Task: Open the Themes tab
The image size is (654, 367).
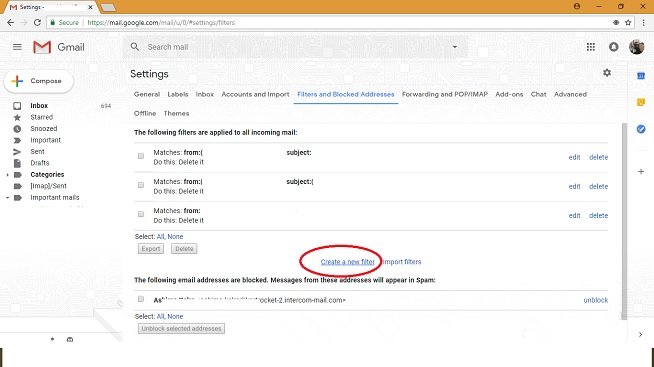Action: 176,113
